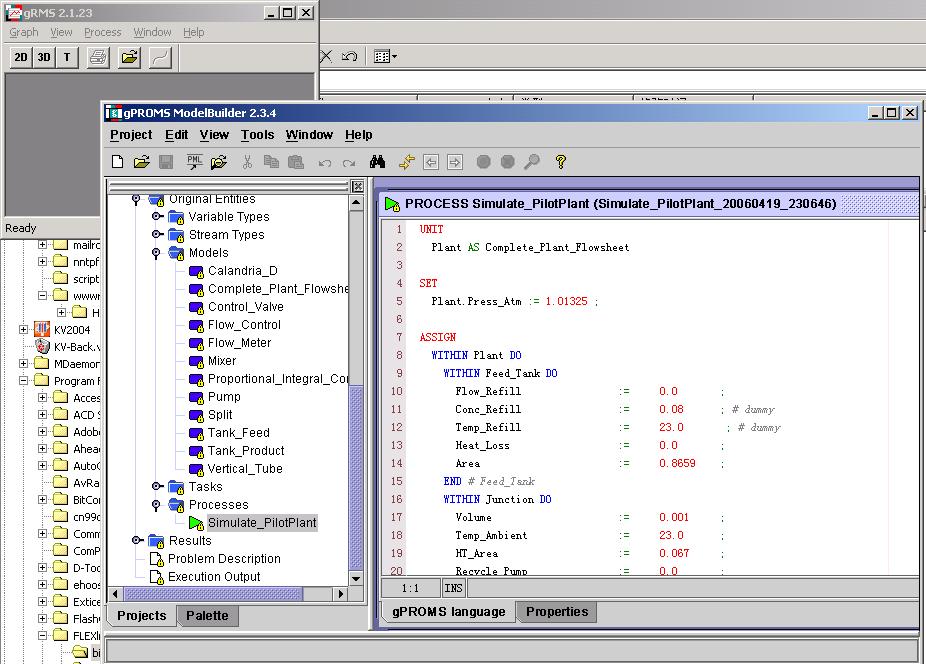Click code line 5 with Plant.Press_Atm value

click(514, 301)
